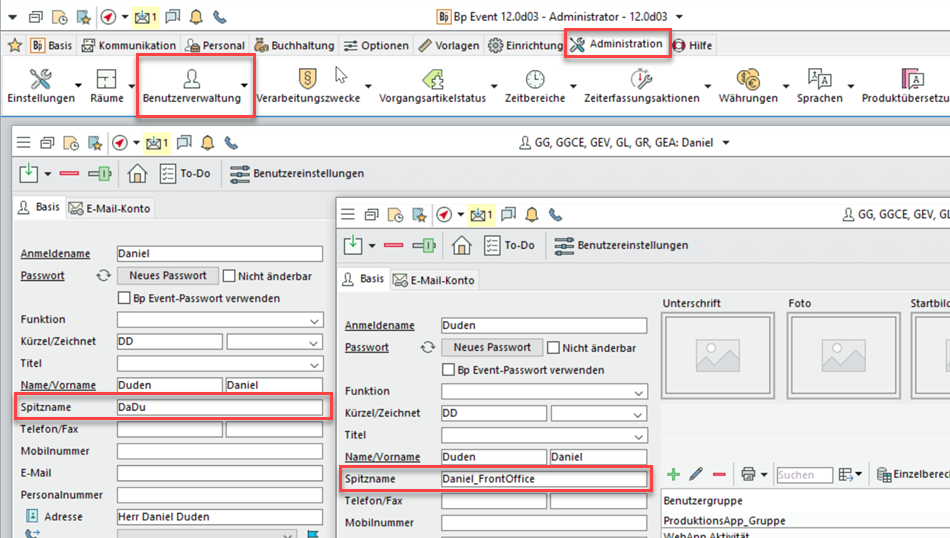Screen dimensions: 950x538
Task: Click the printer icon above Benutzergruppe list
Action: [748, 474]
